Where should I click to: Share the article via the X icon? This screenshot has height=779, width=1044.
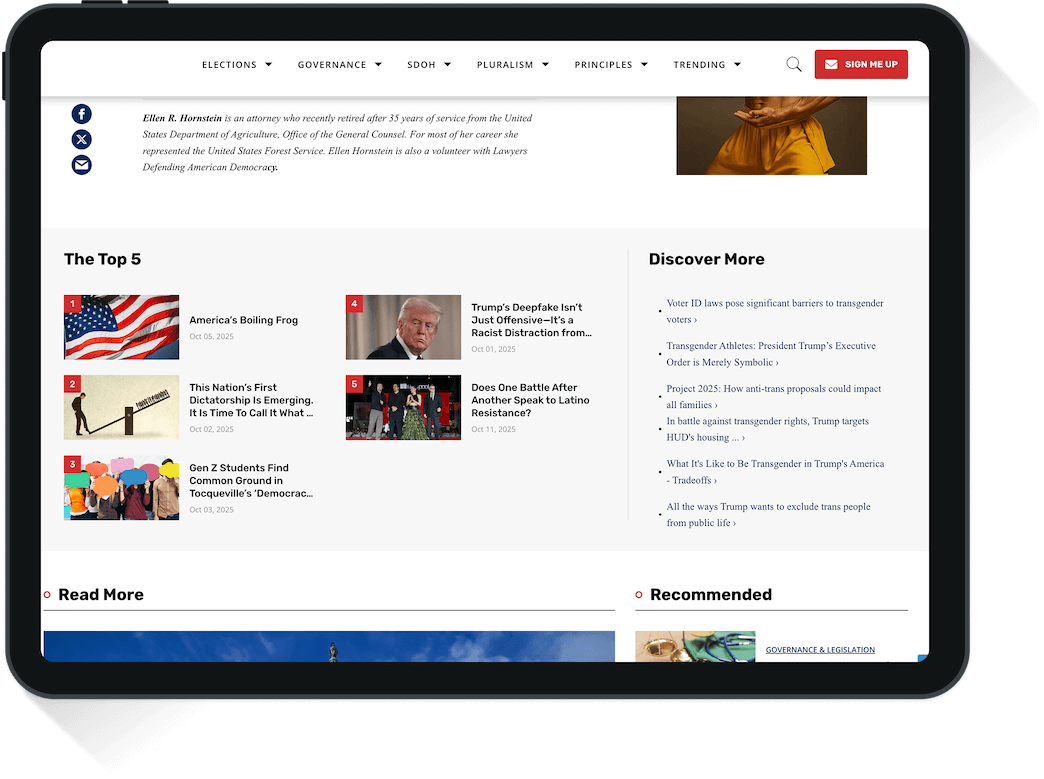(81, 139)
